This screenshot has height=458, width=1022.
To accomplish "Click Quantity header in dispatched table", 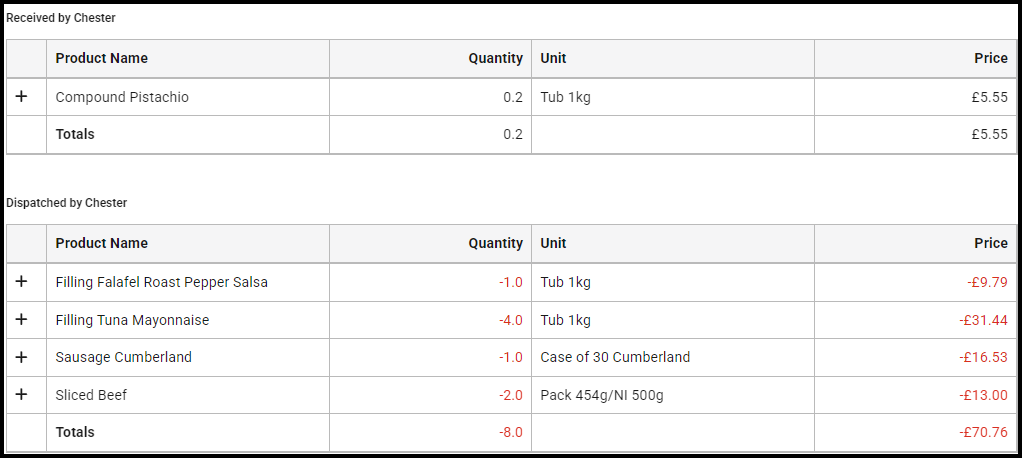I will (x=495, y=243).
